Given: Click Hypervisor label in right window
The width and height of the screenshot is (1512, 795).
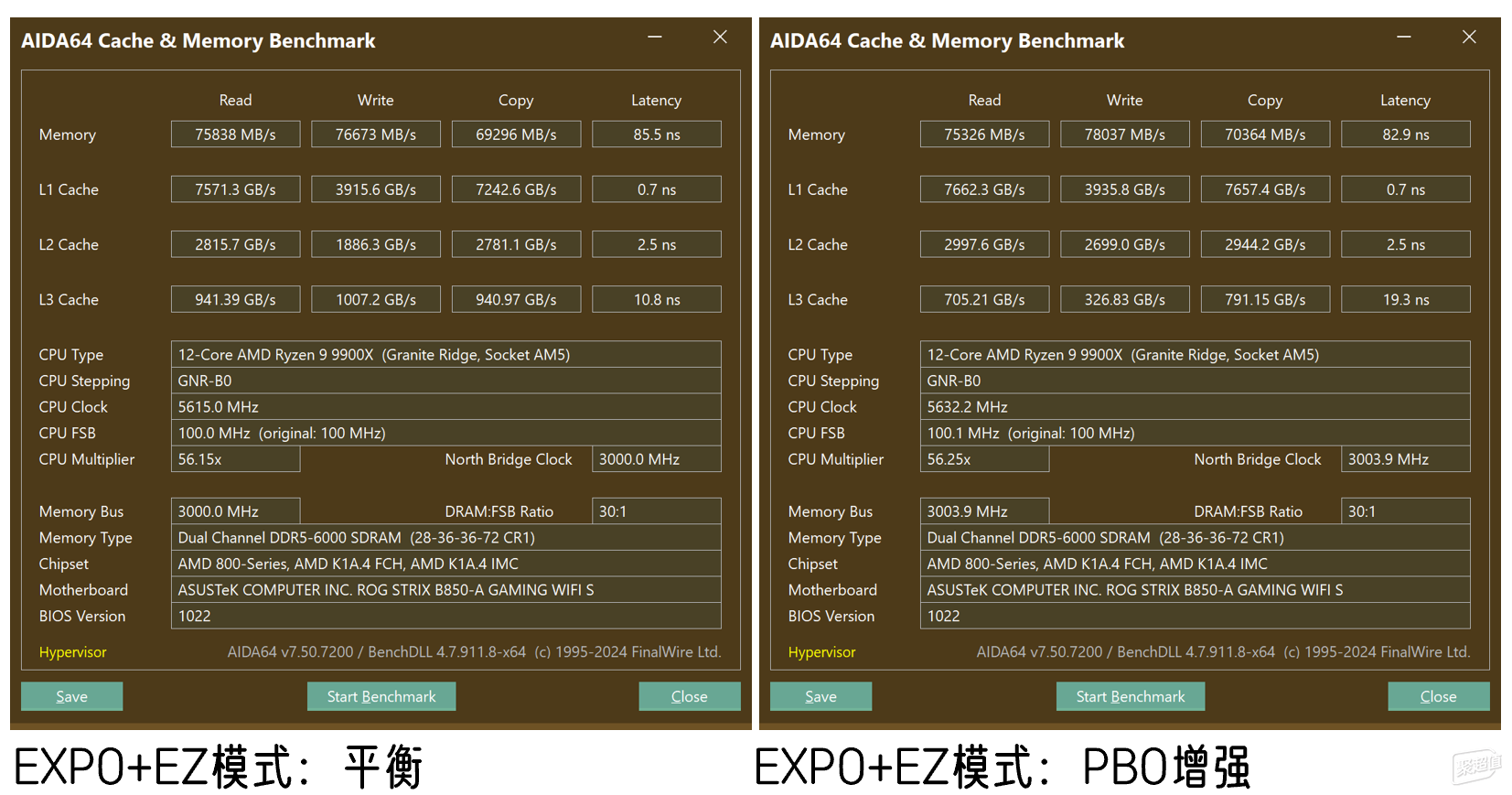Looking at the screenshot, I should [821, 652].
